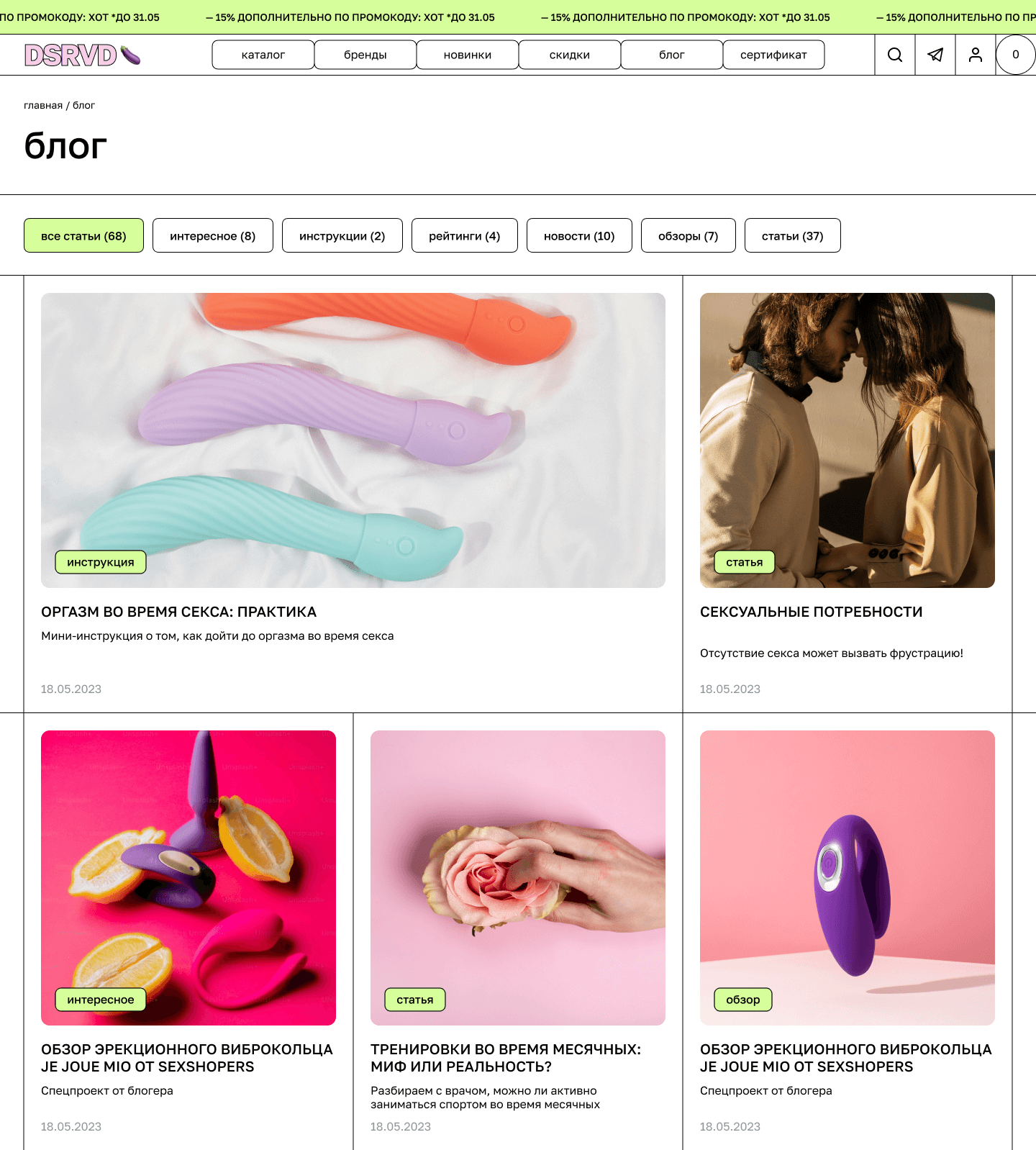The width and height of the screenshot is (1036, 1150).
Task: Click the rose and hand thumbnail
Action: click(x=518, y=878)
